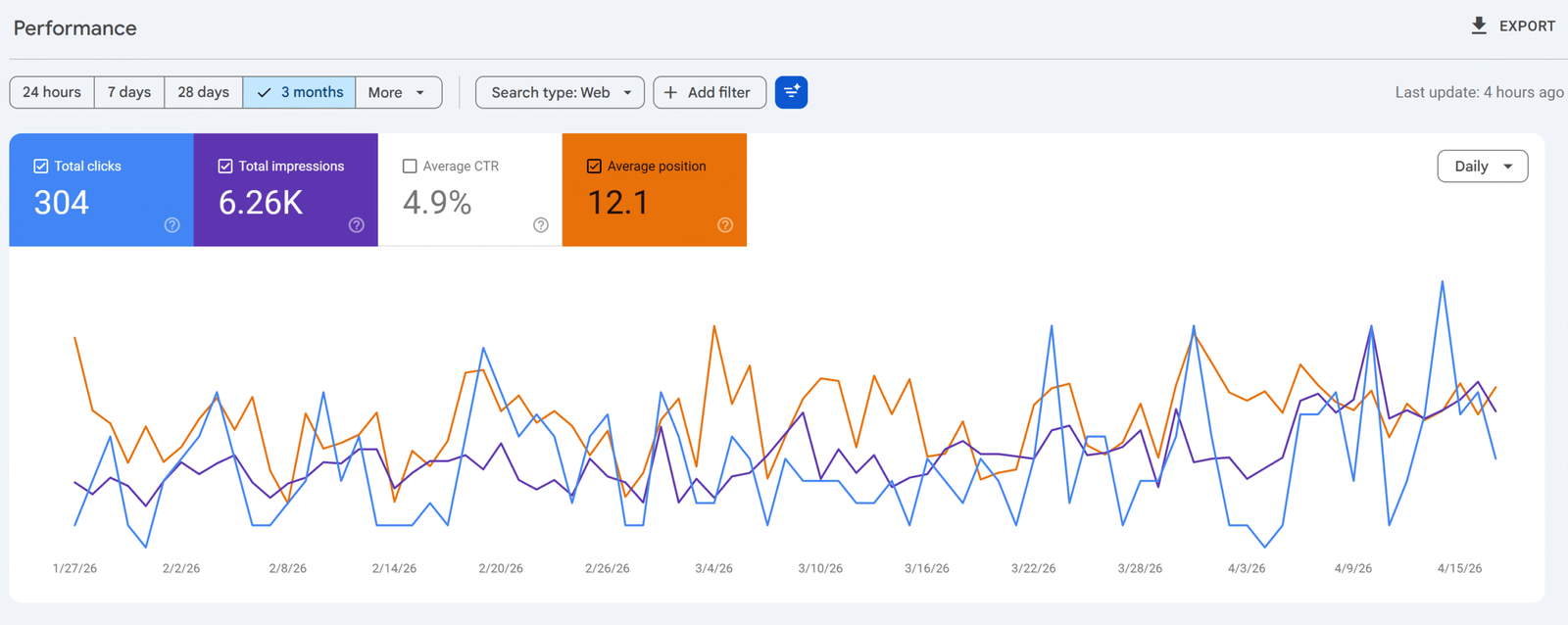Open help icon on Total impressions card
Image resolution: width=1568 pixels, height=625 pixels.
356,225
